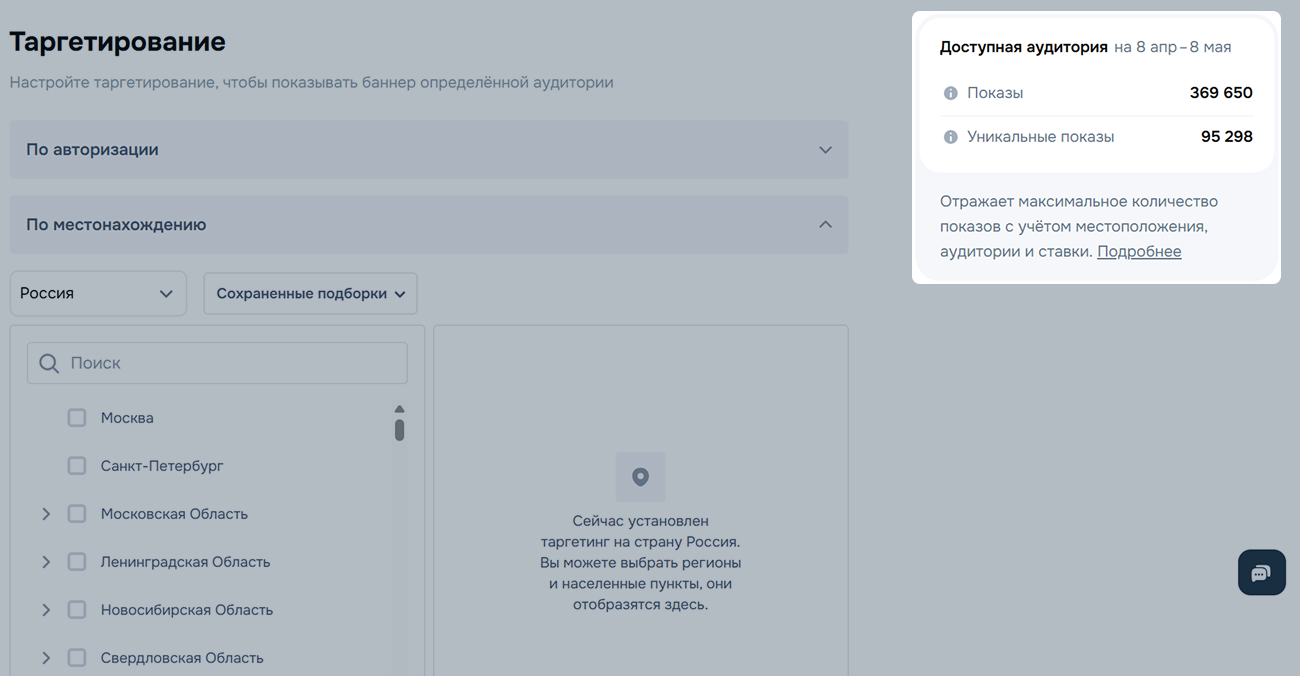Screen dimensions: 1300x676
Task: Select the Московская Область checkbox
Action: [x=77, y=514]
